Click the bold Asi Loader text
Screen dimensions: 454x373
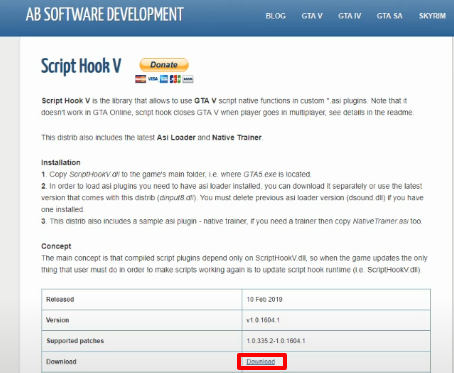pyautogui.click(x=176, y=137)
